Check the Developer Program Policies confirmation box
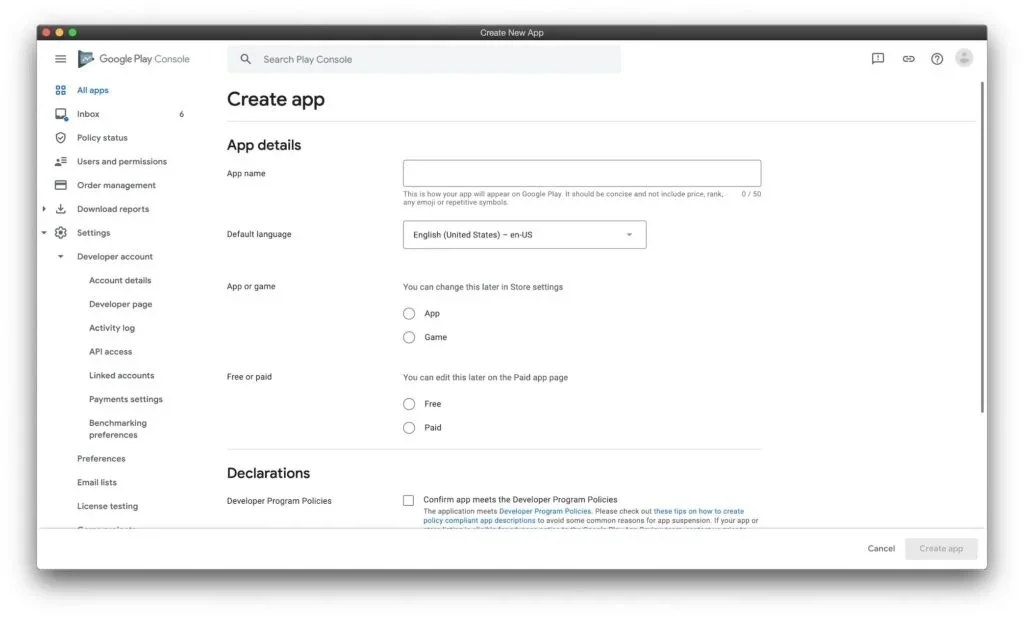 tap(409, 500)
